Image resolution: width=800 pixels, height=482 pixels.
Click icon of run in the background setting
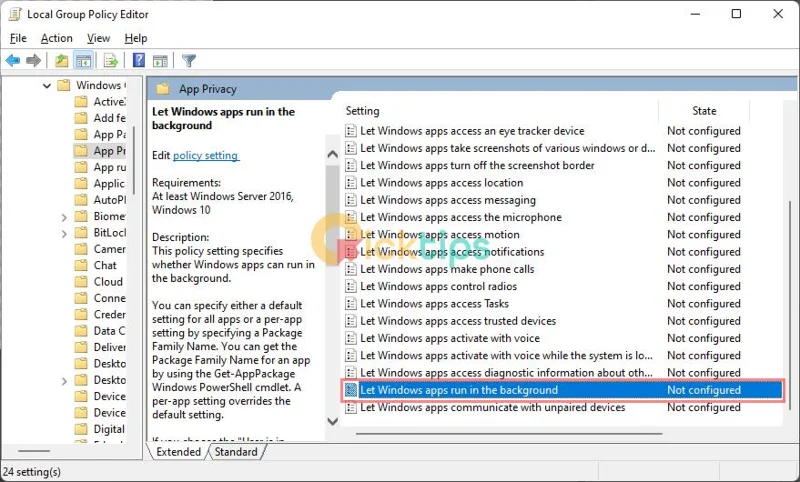[351, 390]
